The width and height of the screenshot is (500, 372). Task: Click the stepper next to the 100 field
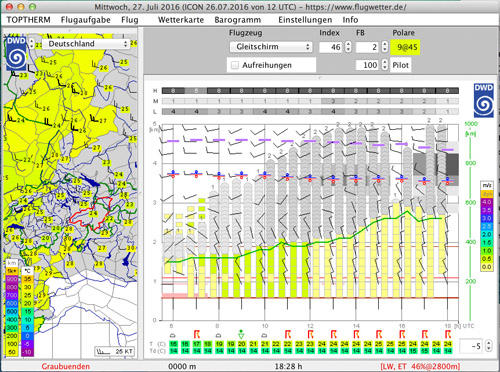pyautogui.click(x=385, y=64)
